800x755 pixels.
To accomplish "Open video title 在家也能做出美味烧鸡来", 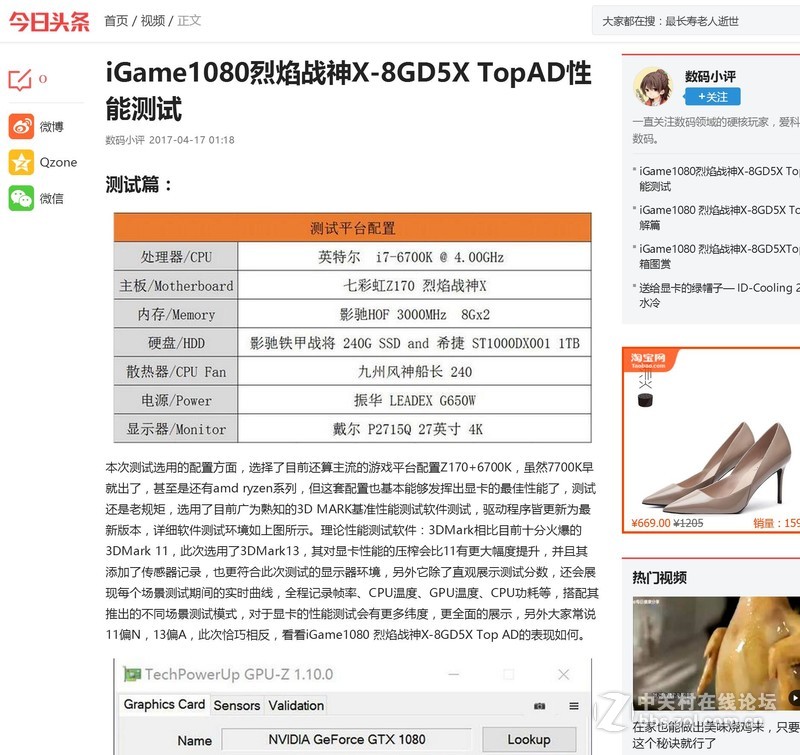I will coord(716,735).
